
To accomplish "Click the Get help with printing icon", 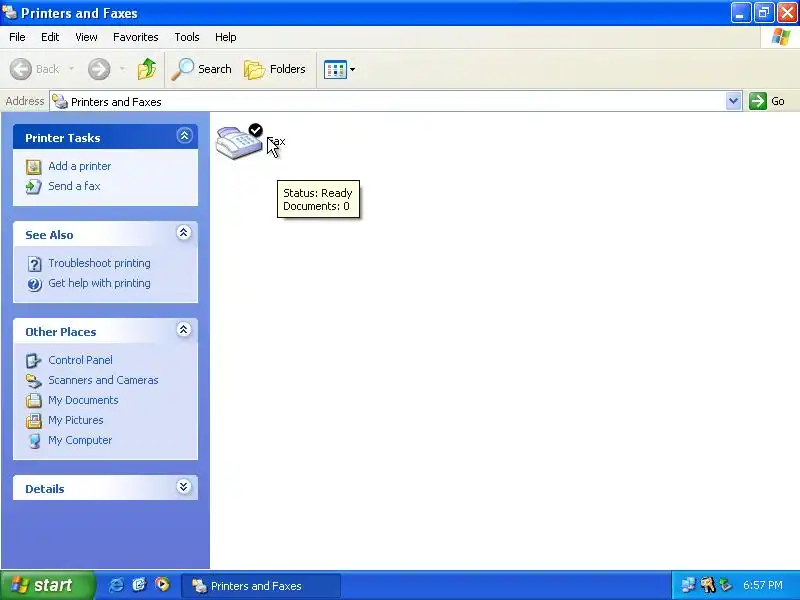I will 34,284.
